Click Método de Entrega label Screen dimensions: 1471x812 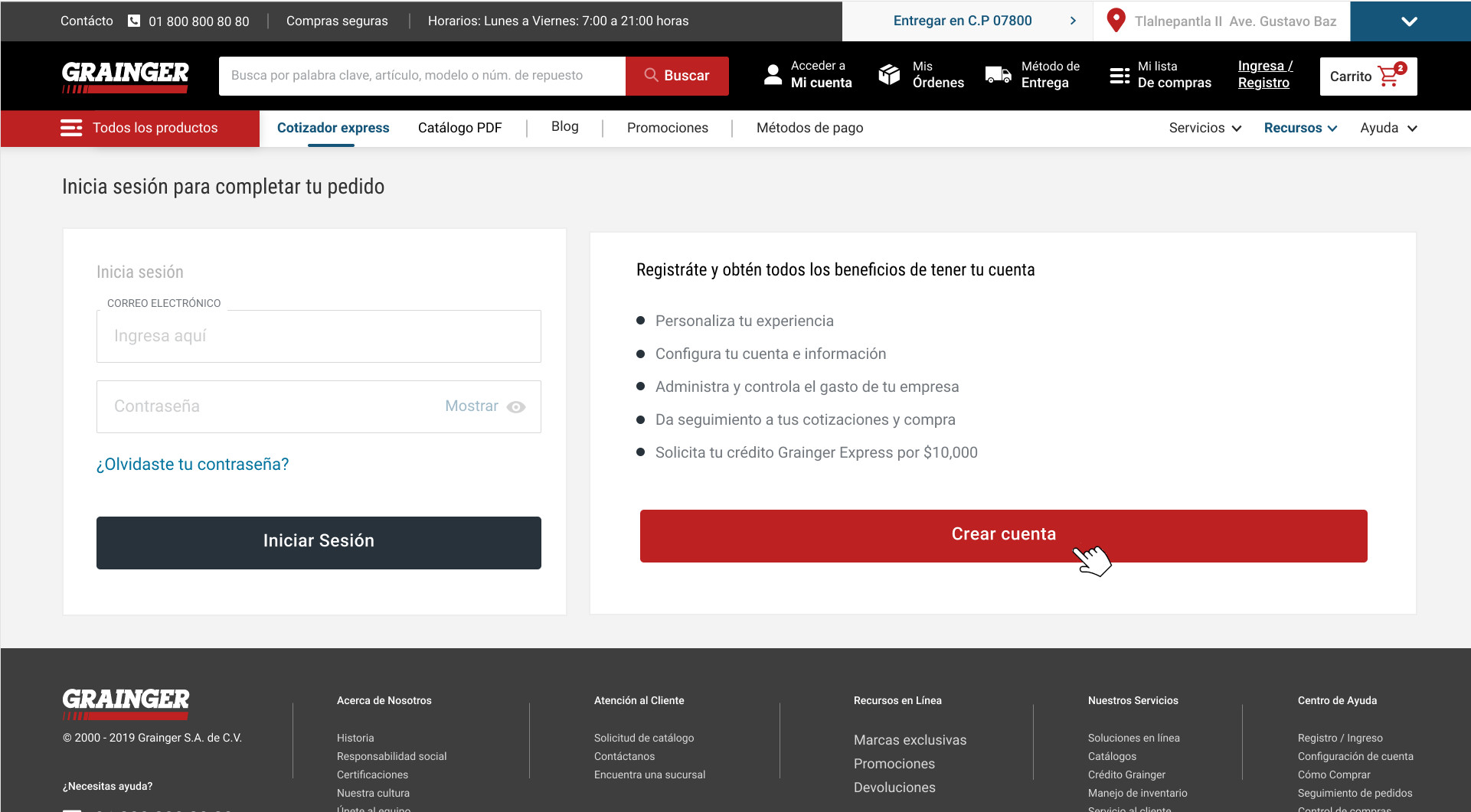[x=1050, y=74]
